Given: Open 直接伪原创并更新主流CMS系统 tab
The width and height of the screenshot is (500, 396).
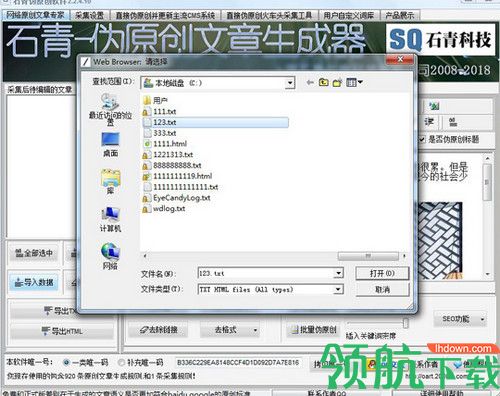Looking at the screenshot, I should click(165, 15).
